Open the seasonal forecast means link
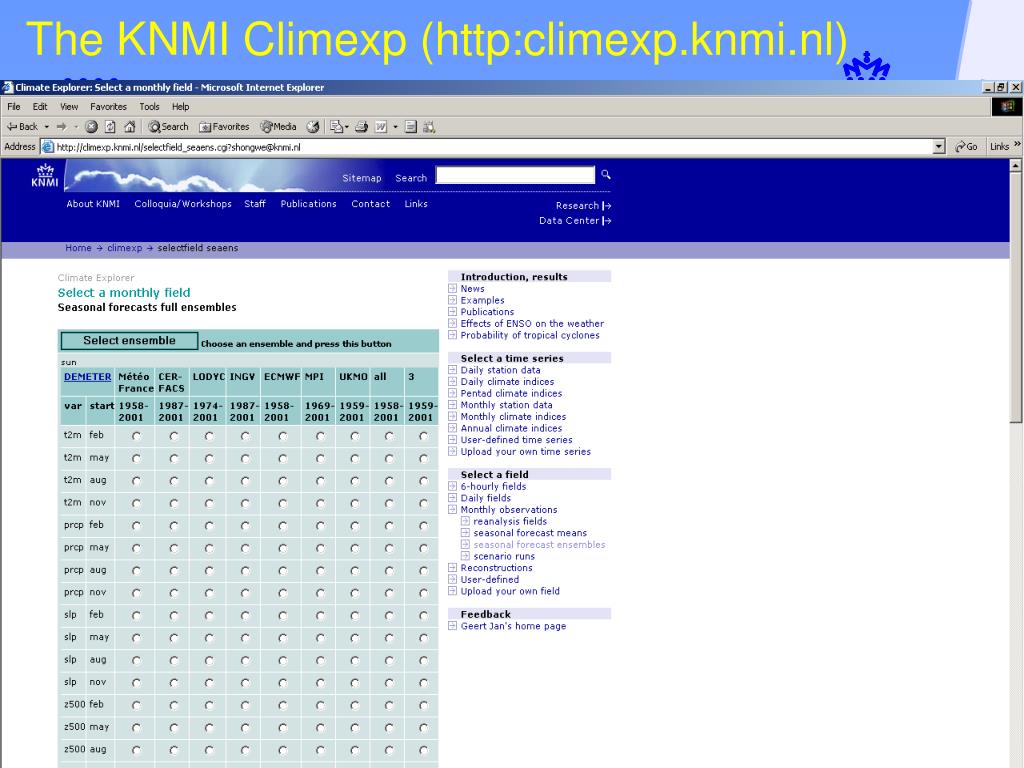Screen dimensions: 1024x768 point(530,533)
